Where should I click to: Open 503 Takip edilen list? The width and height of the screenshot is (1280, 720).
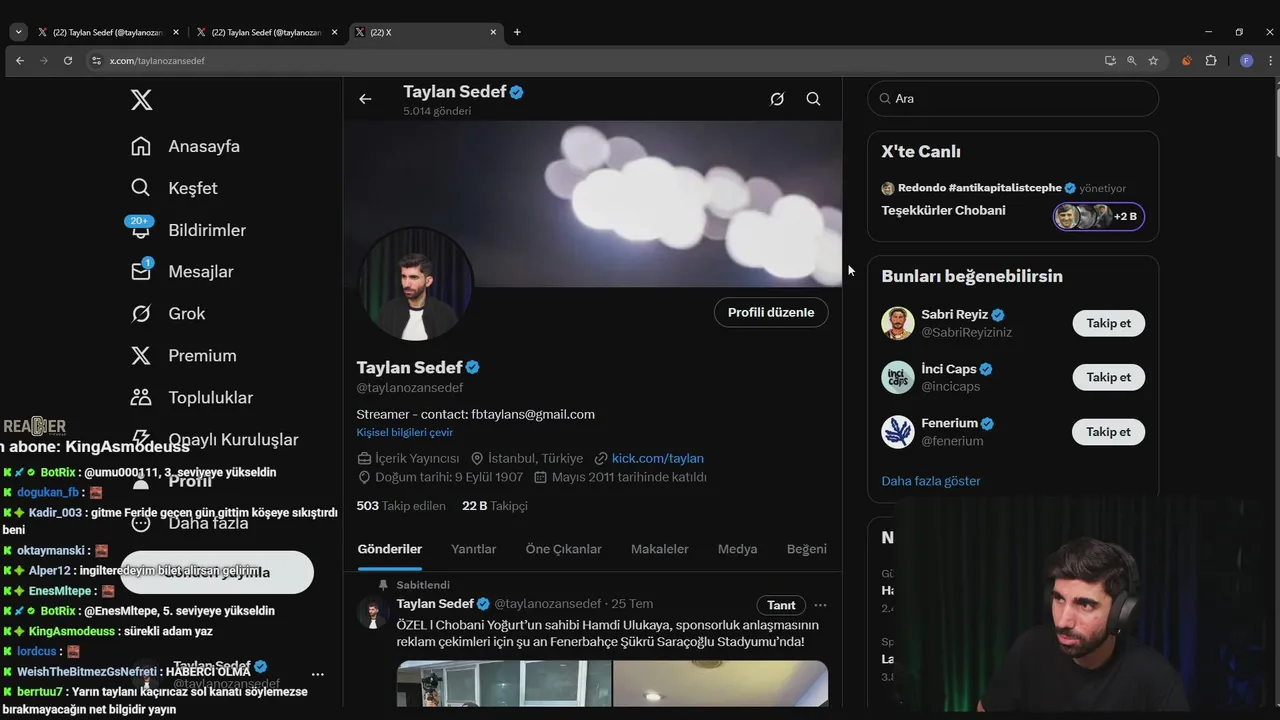click(x=401, y=506)
